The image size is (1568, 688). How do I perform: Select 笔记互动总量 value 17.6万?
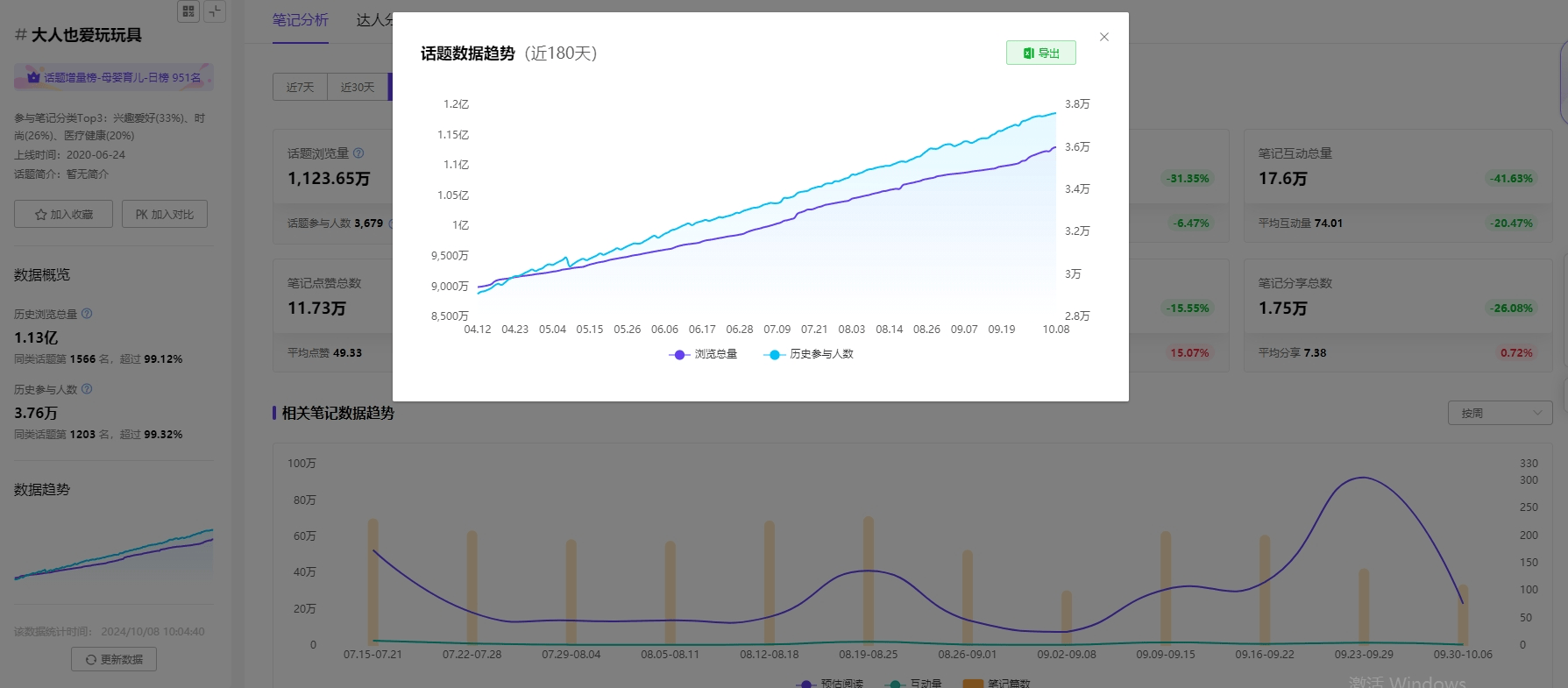(1283, 179)
